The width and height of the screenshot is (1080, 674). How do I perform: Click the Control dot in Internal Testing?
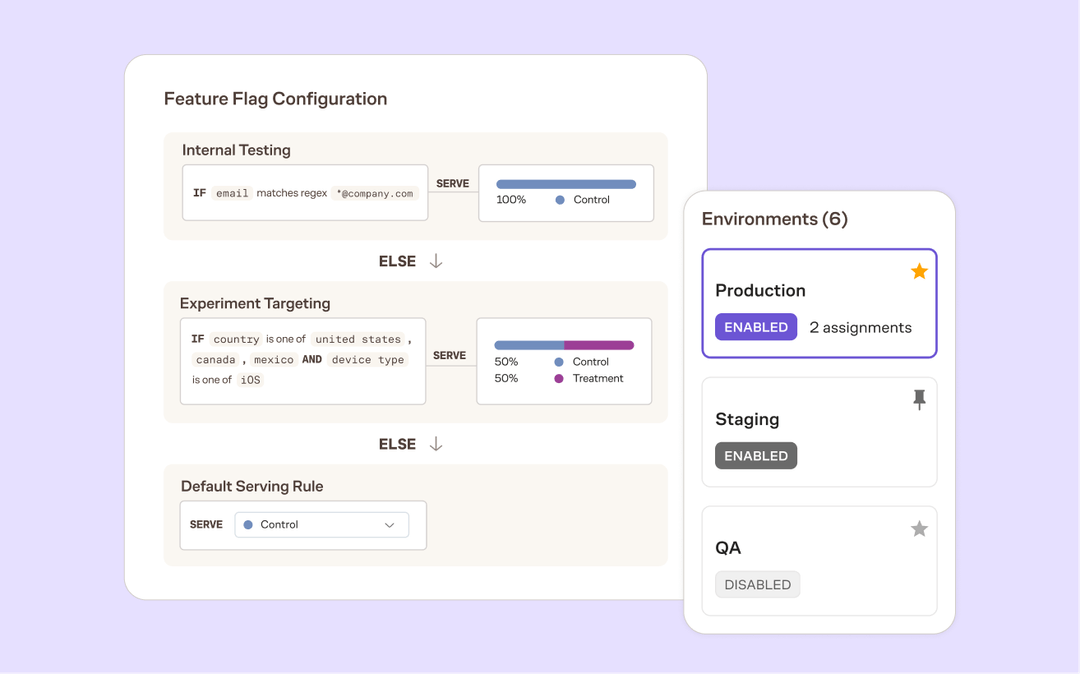560,200
